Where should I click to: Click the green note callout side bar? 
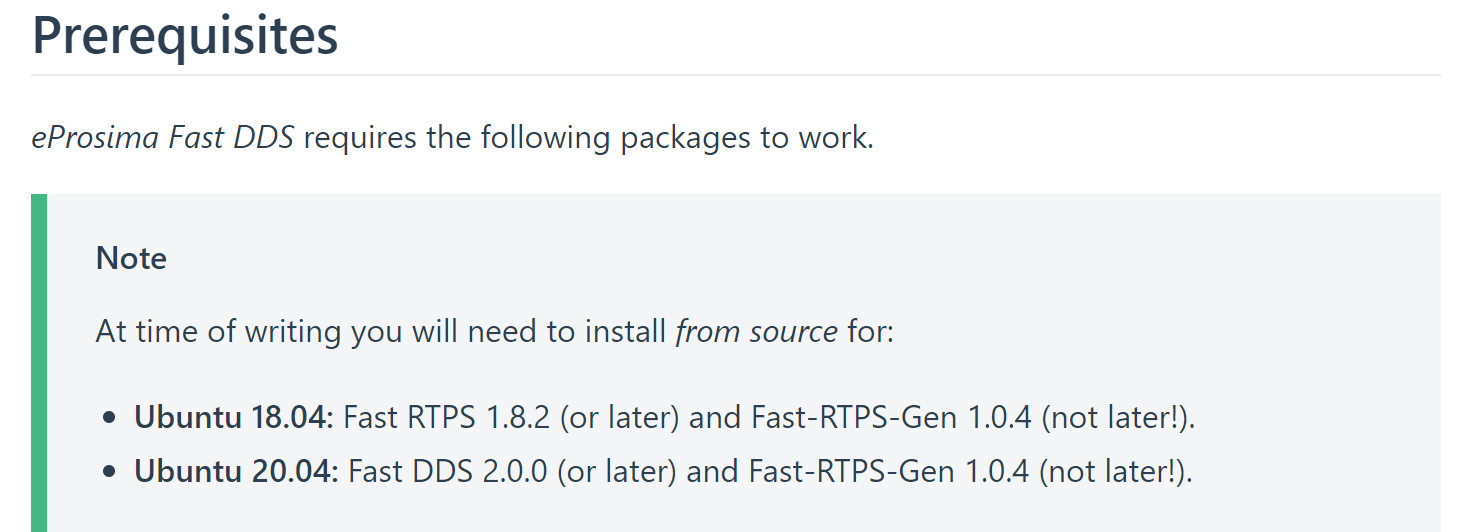pos(39,363)
